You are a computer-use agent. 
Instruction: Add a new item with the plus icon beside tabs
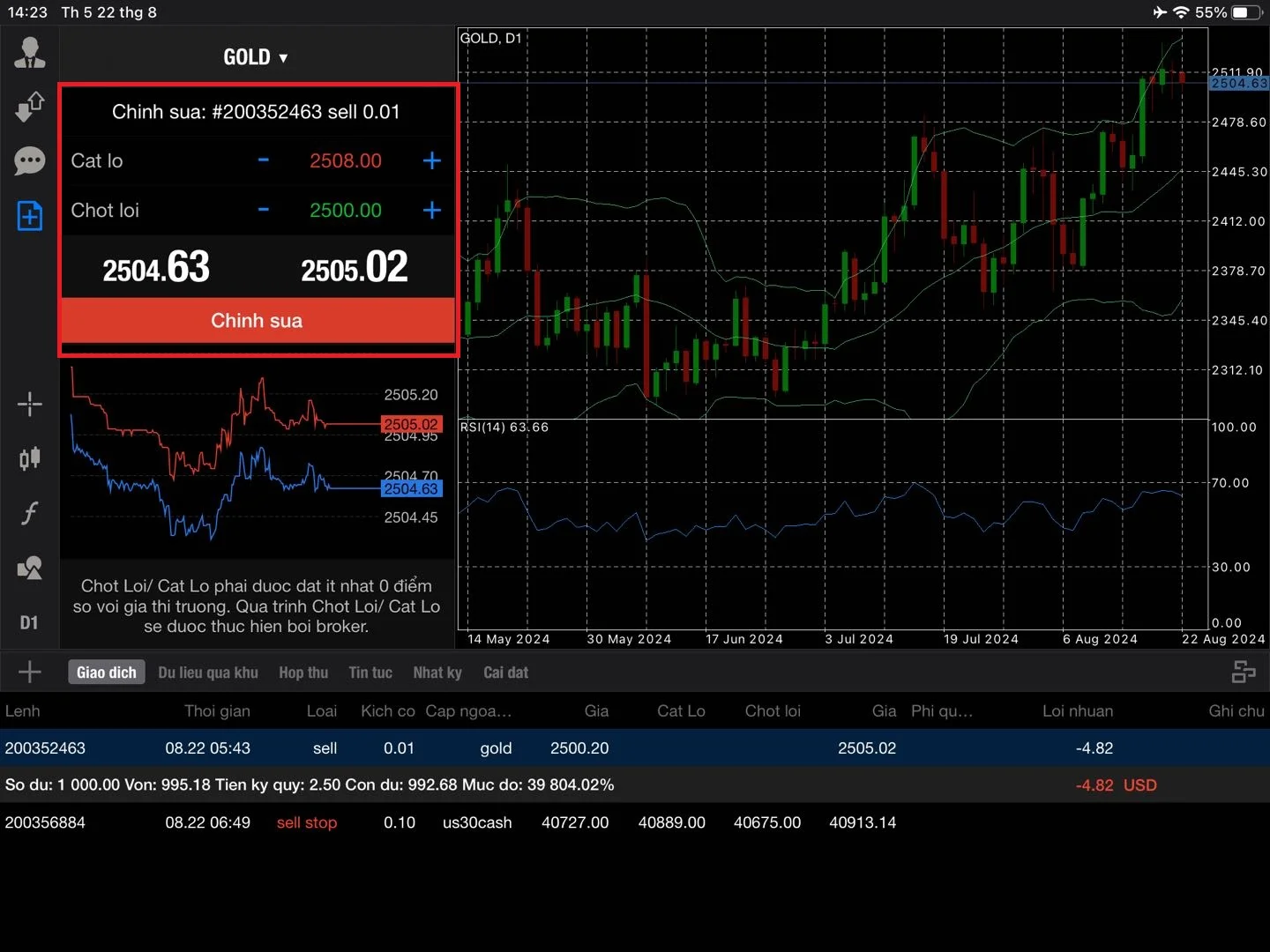click(x=30, y=672)
